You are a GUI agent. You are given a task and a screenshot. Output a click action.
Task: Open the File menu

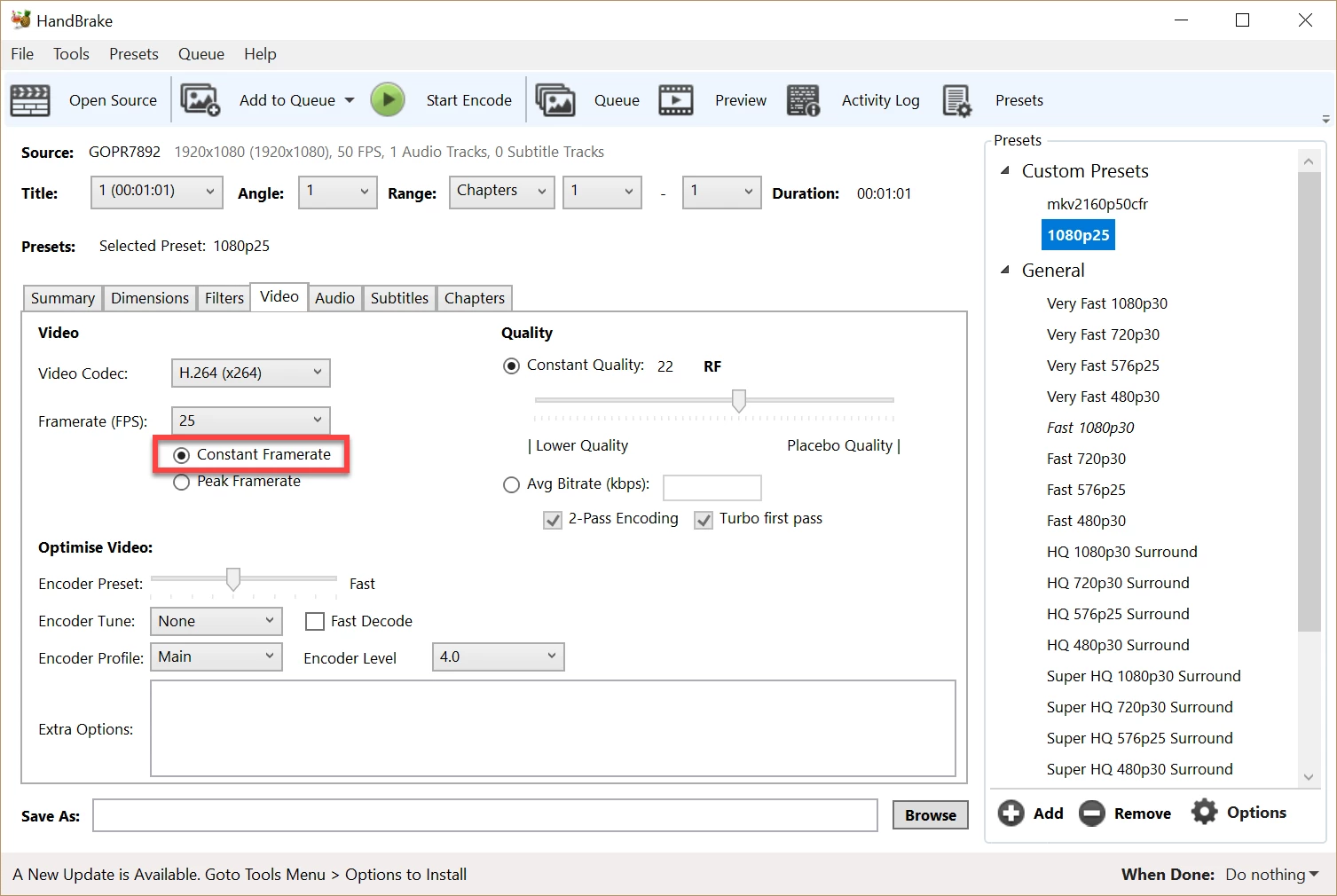click(22, 54)
